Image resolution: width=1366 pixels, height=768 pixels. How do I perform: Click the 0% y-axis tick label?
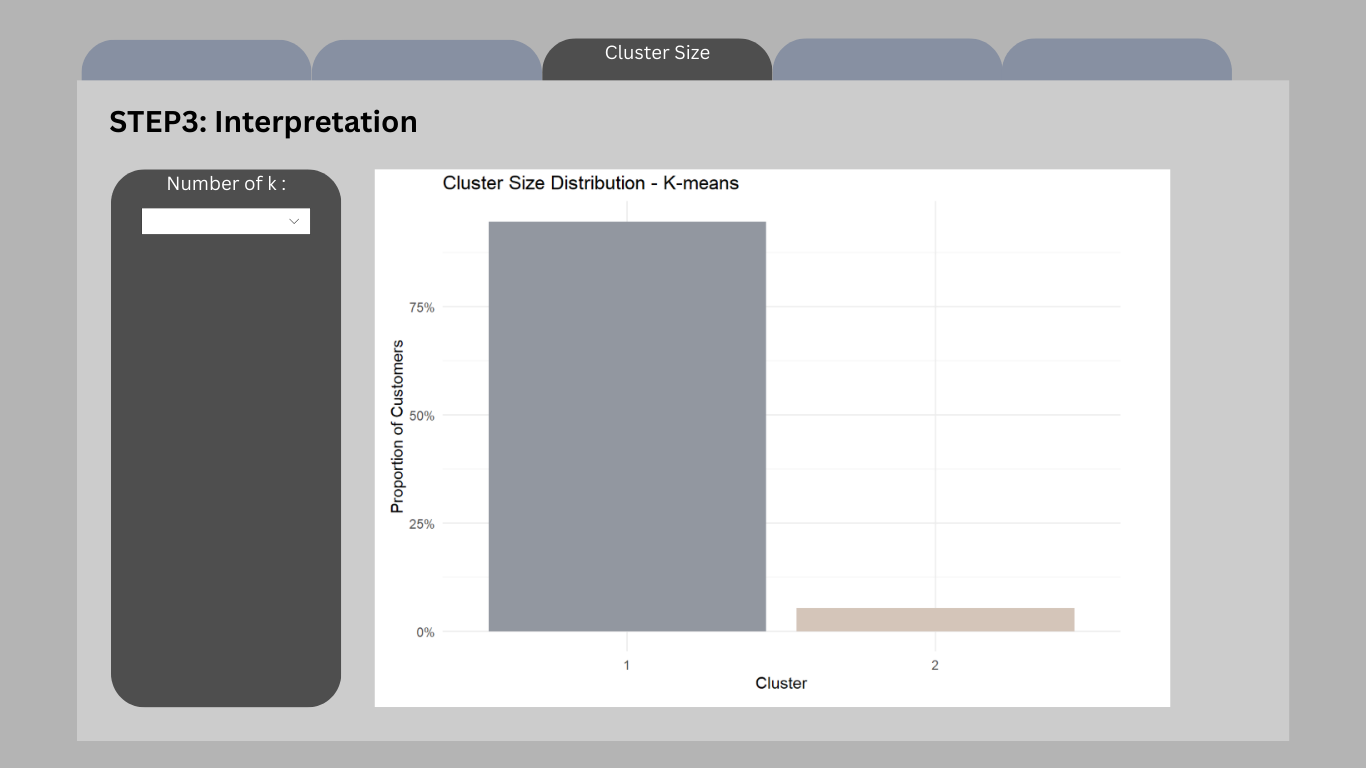(x=425, y=632)
